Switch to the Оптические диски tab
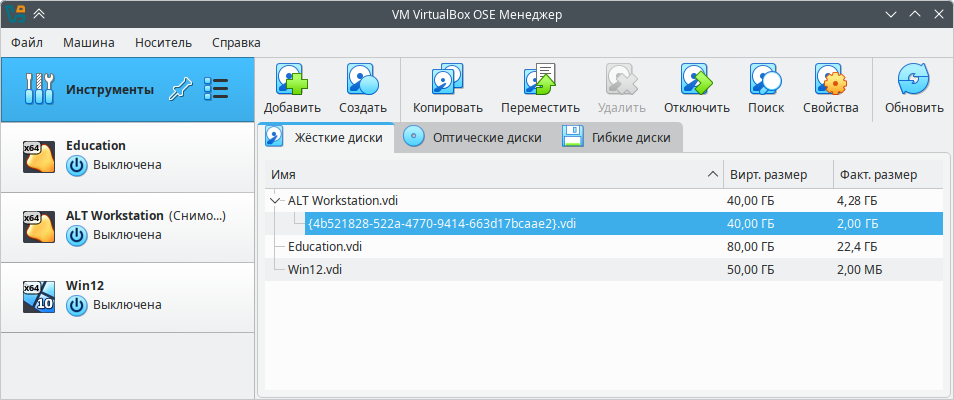This screenshot has width=954, height=400. pos(474,138)
